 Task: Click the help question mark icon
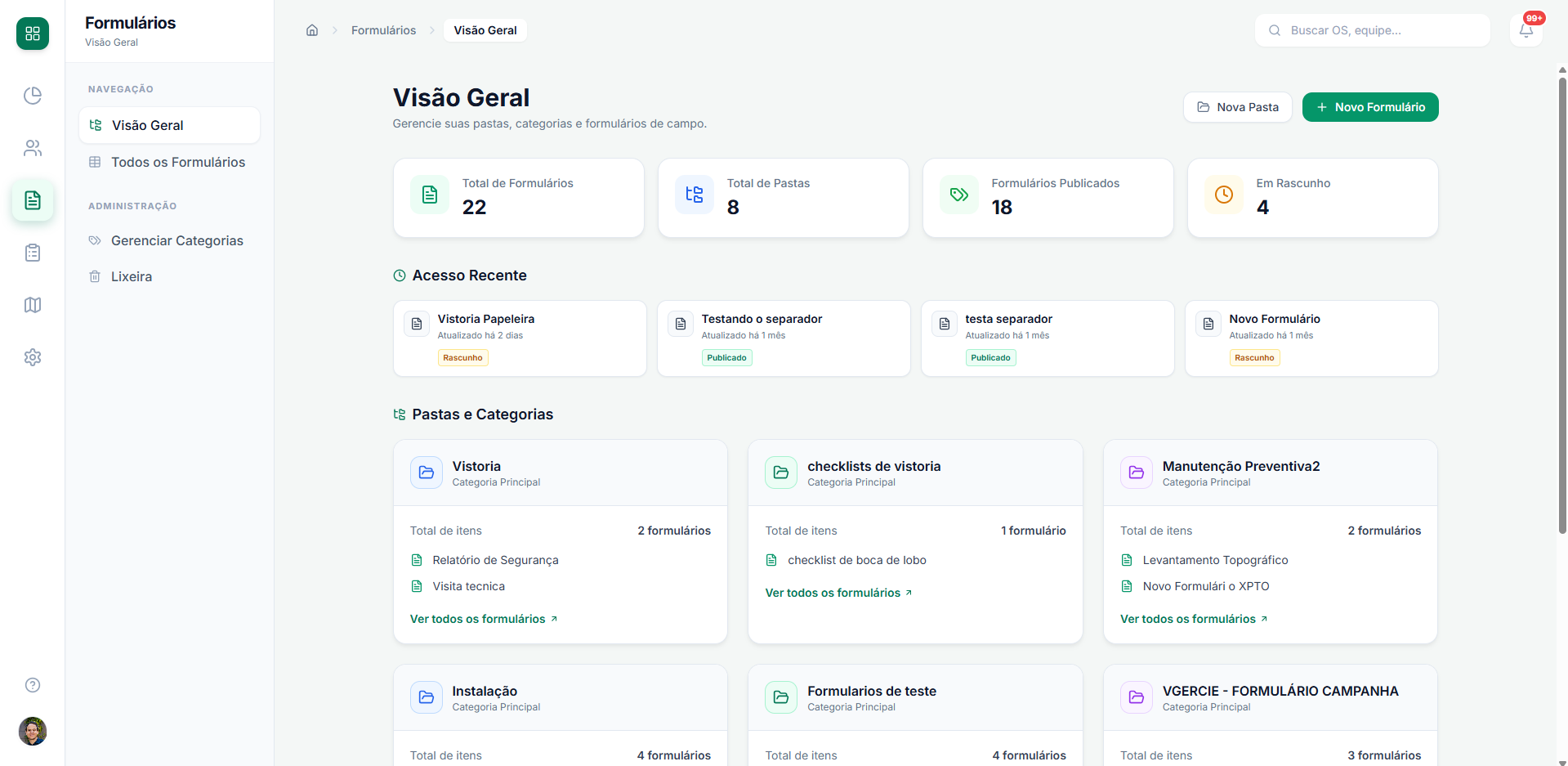coord(33,685)
